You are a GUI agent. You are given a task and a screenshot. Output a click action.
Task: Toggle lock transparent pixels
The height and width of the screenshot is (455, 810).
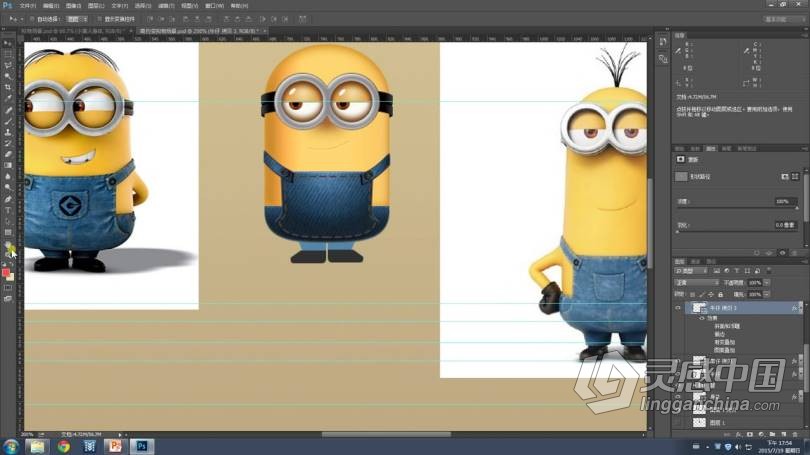693,294
